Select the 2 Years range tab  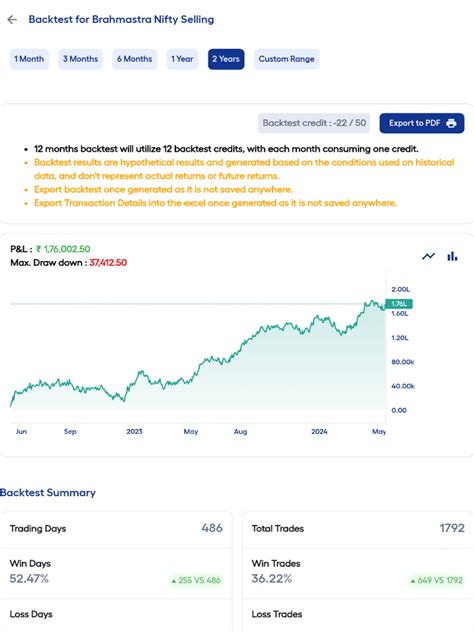[x=226, y=59]
